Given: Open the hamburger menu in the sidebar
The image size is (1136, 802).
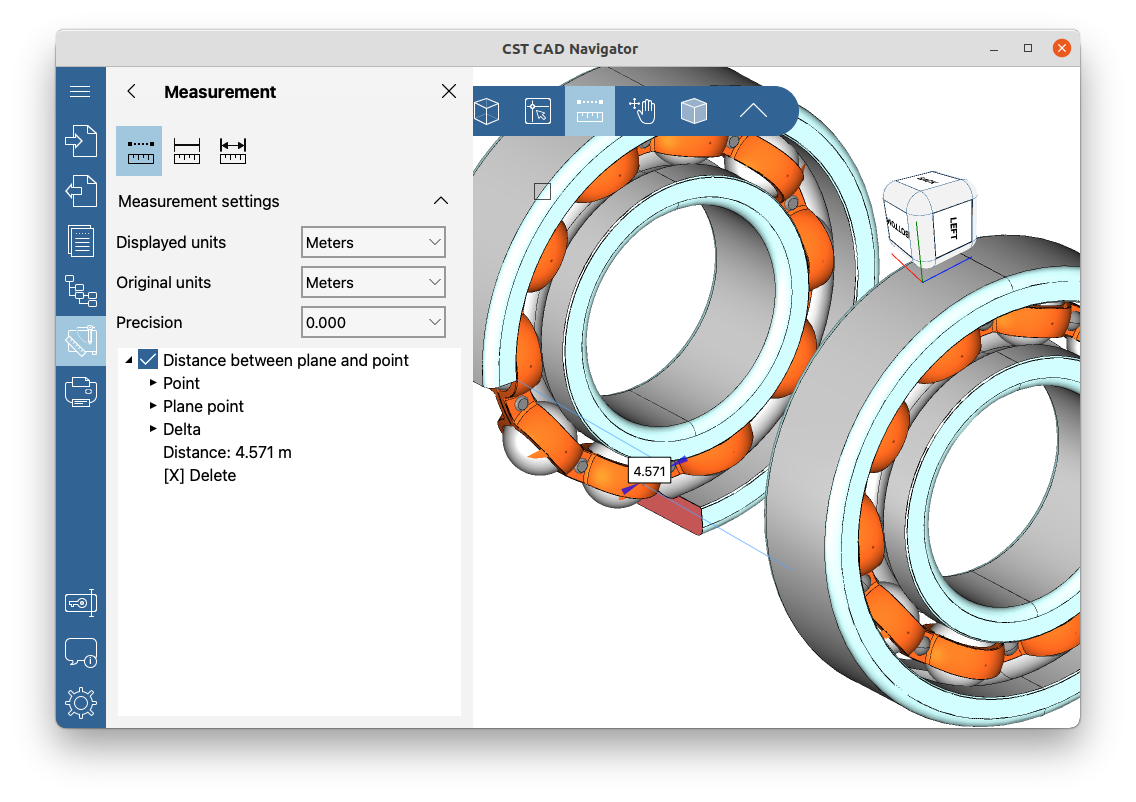Looking at the screenshot, I should tap(80, 91).
